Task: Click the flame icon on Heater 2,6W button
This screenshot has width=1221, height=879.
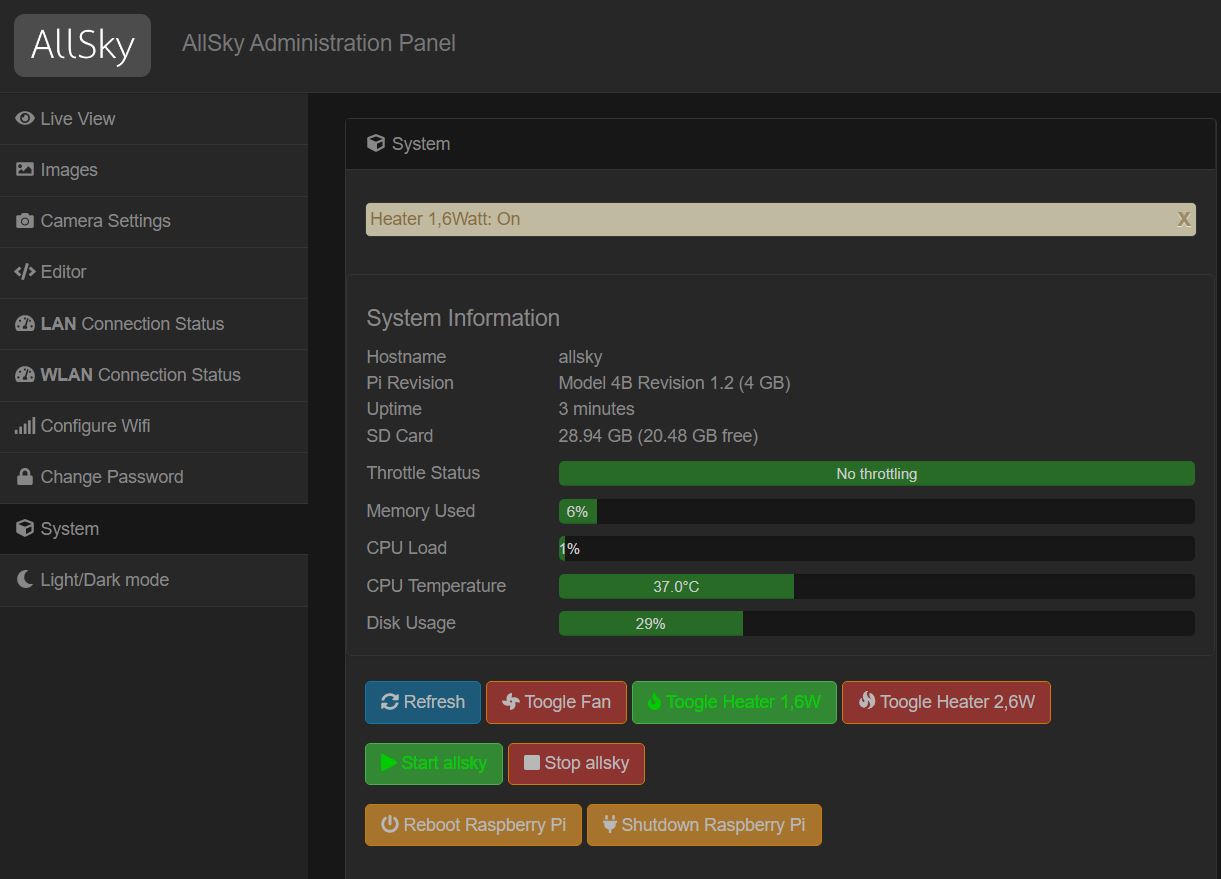Action: coord(867,702)
